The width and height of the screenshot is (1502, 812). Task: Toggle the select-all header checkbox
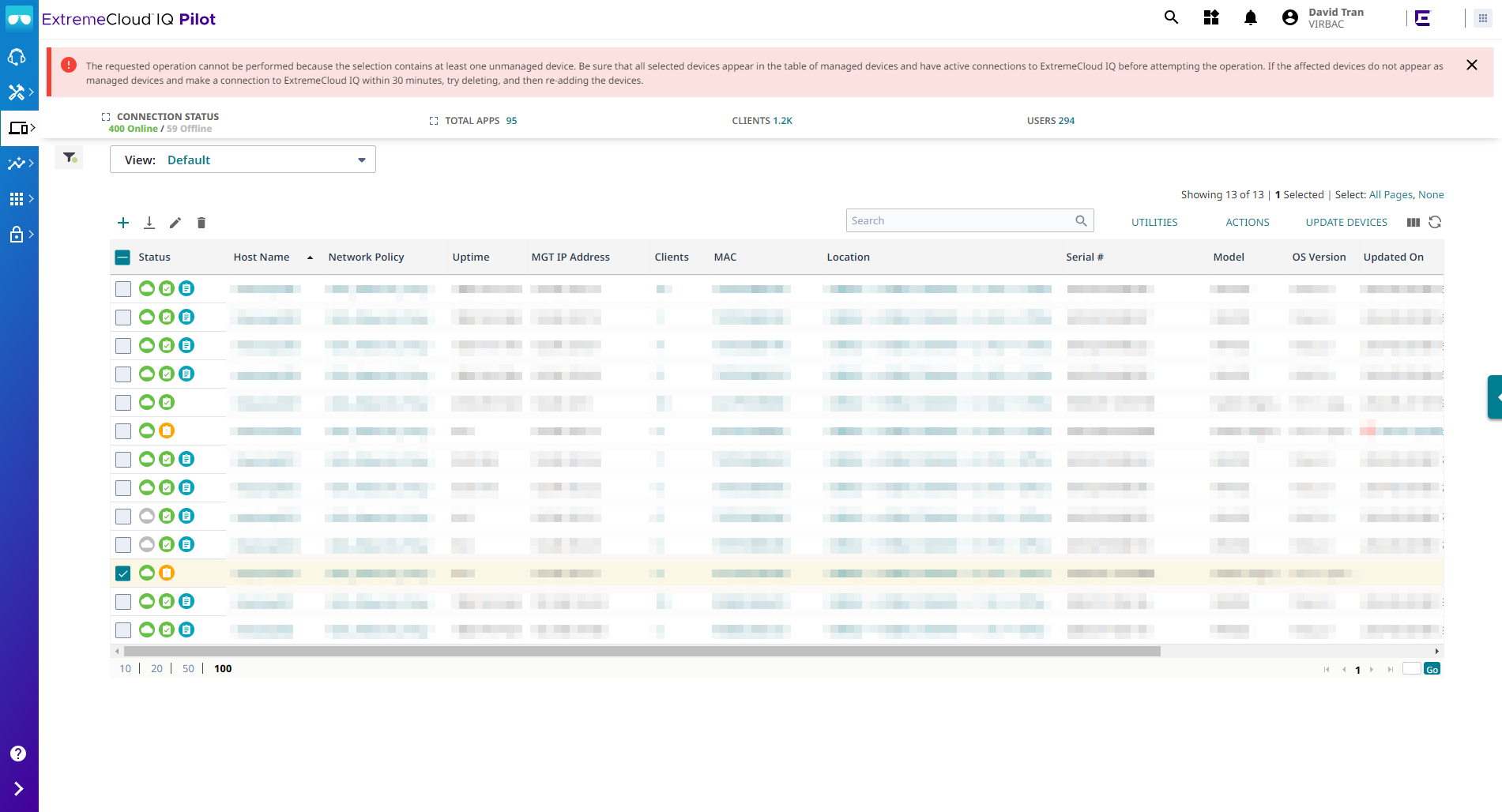pyautogui.click(x=123, y=258)
